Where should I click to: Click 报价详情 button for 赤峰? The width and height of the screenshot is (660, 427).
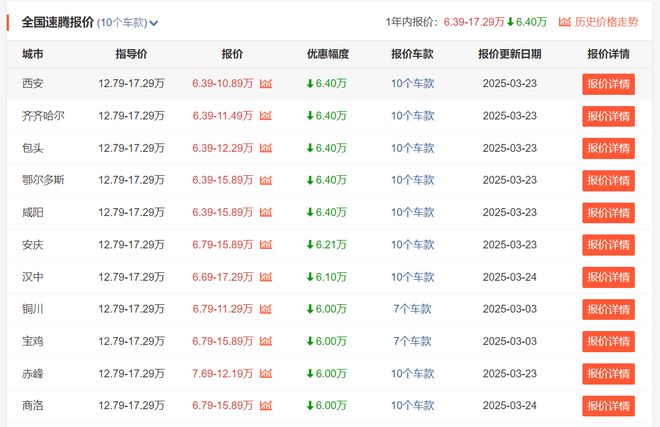(x=608, y=374)
